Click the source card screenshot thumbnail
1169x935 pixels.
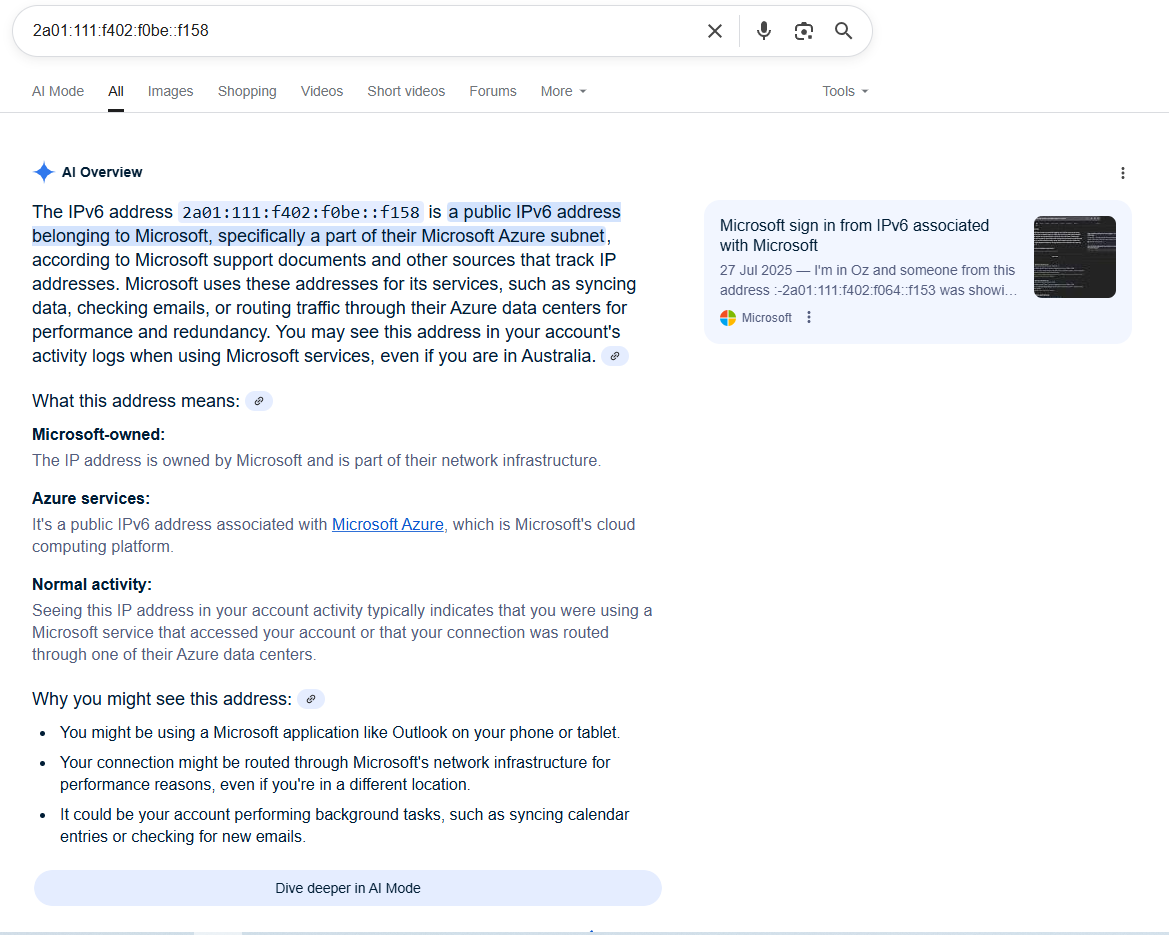tap(1075, 257)
